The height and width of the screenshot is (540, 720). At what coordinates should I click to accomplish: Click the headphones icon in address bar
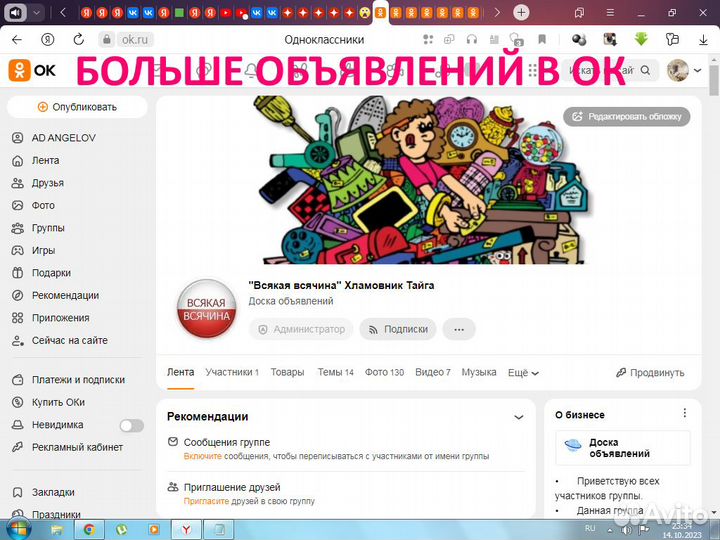pyautogui.click(x=472, y=40)
